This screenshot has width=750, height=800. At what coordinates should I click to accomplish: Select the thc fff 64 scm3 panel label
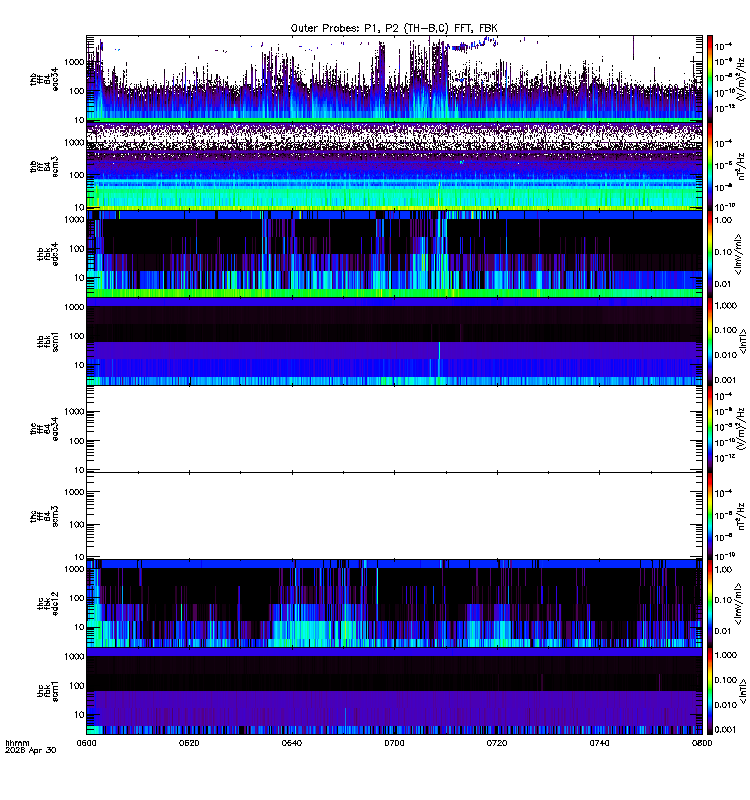click(44, 516)
